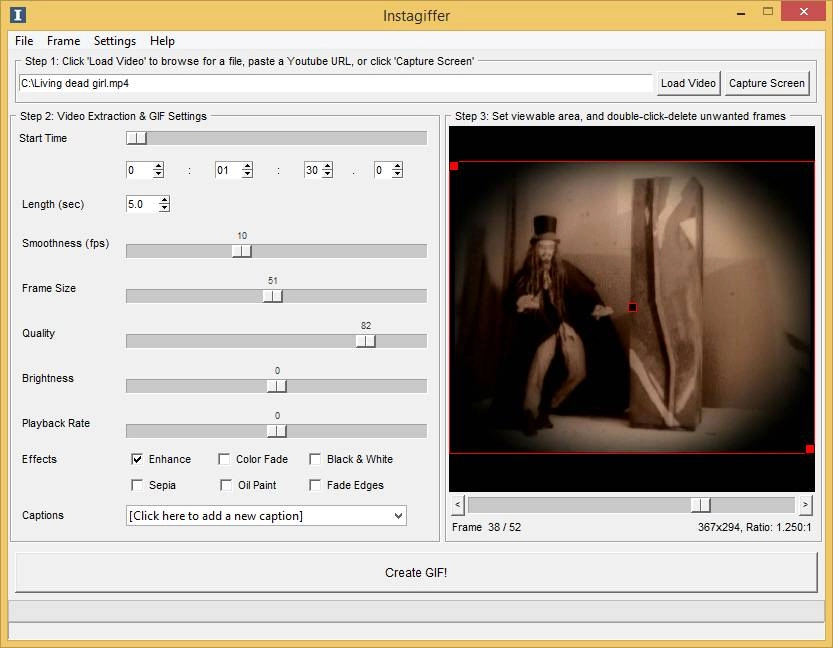Click the Start Time slider handle
Image resolution: width=833 pixels, height=648 pixels.
pyautogui.click(x=137, y=138)
